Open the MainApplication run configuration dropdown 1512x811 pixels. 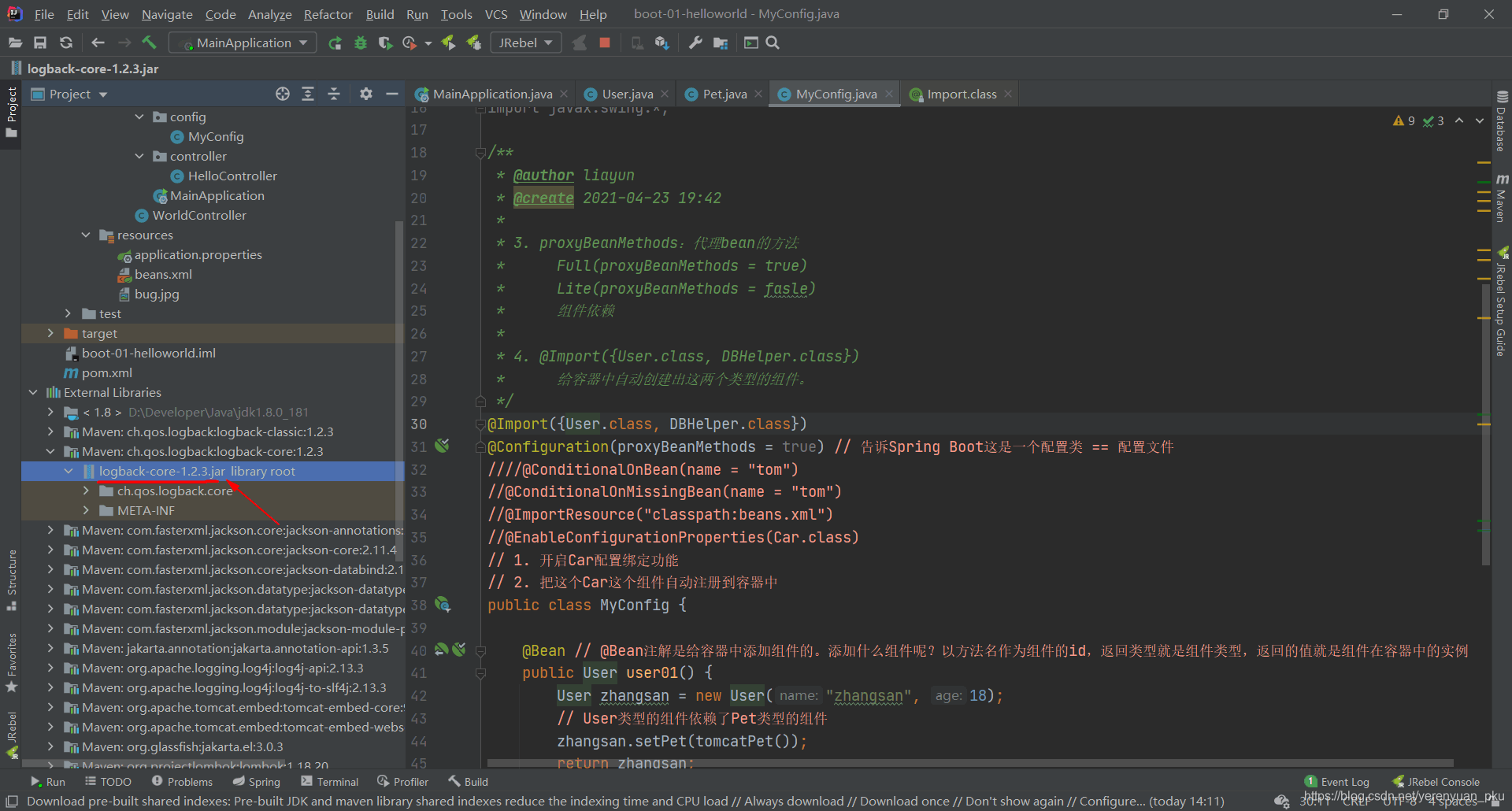(x=244, y=43)
